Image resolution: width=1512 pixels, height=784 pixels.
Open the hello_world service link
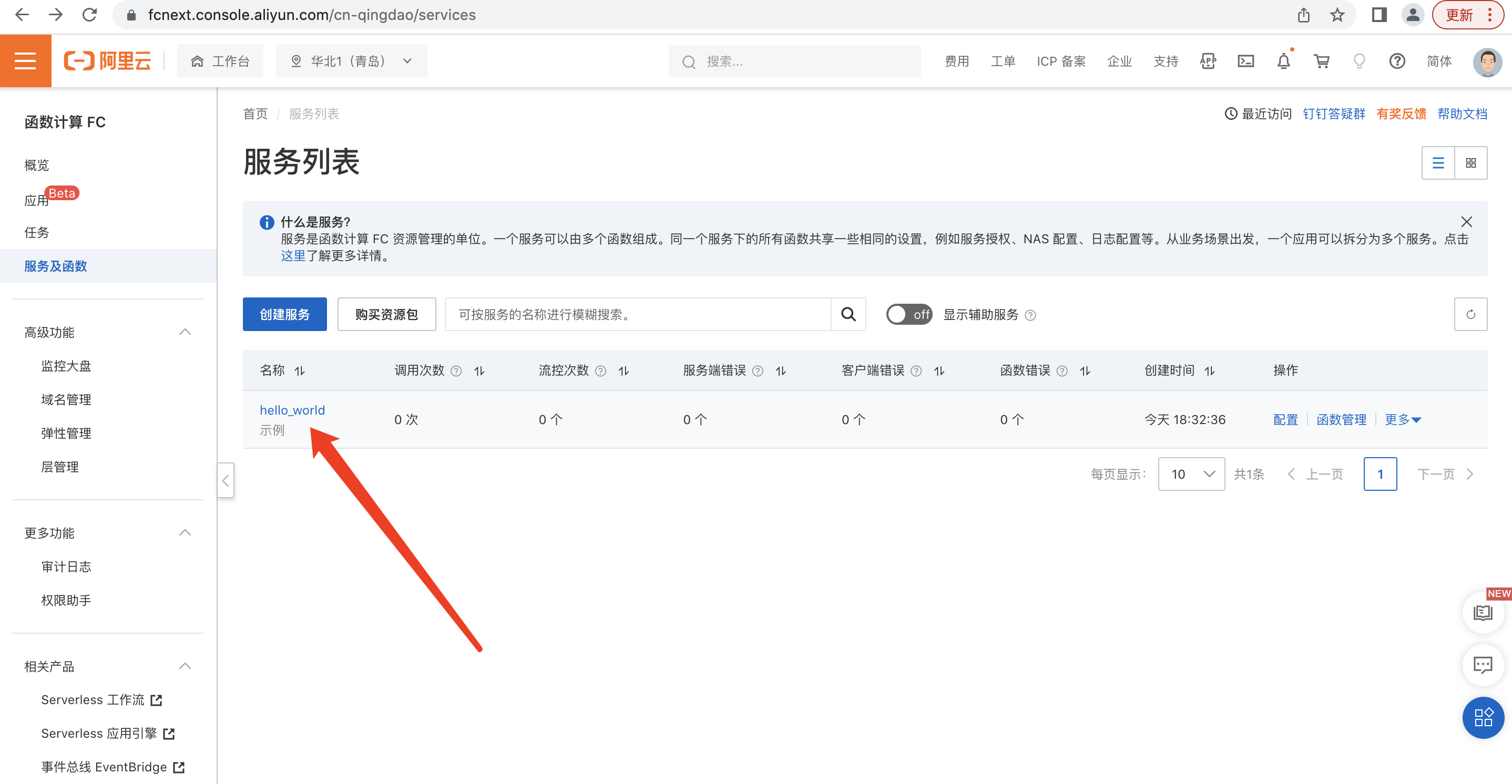[292, 410]
